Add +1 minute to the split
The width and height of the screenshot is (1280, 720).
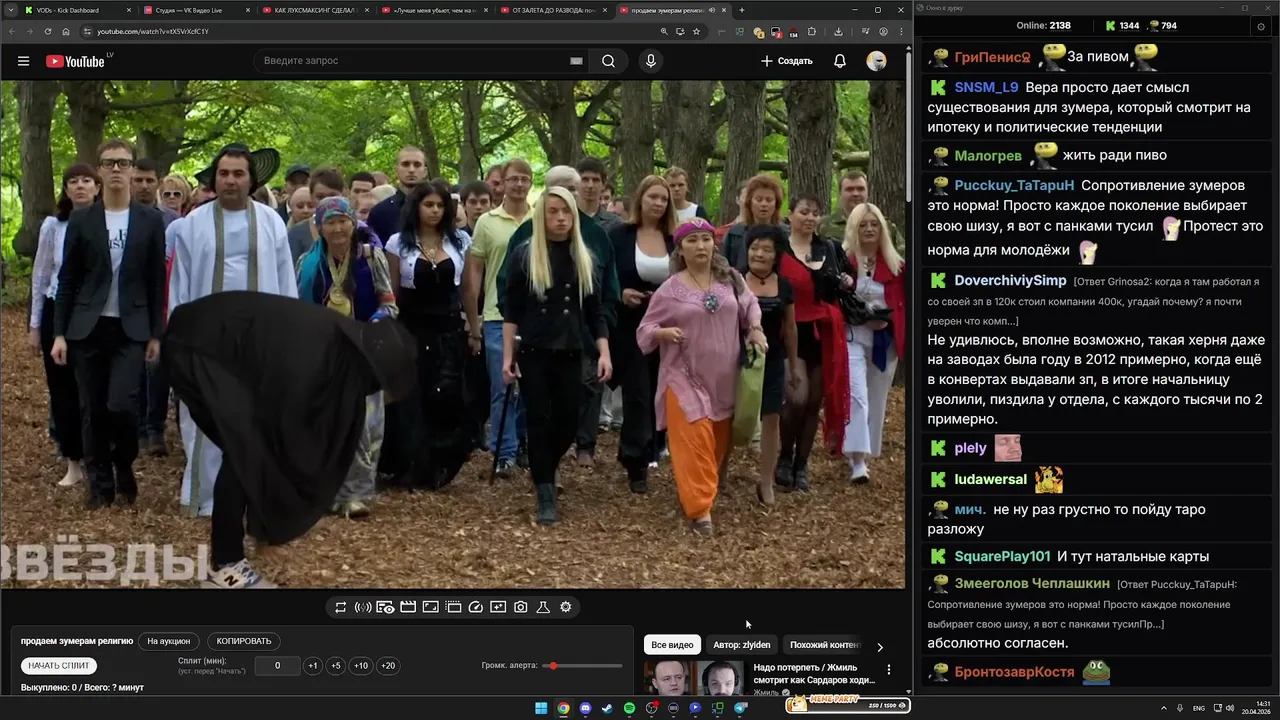click(x=313, y=666)
